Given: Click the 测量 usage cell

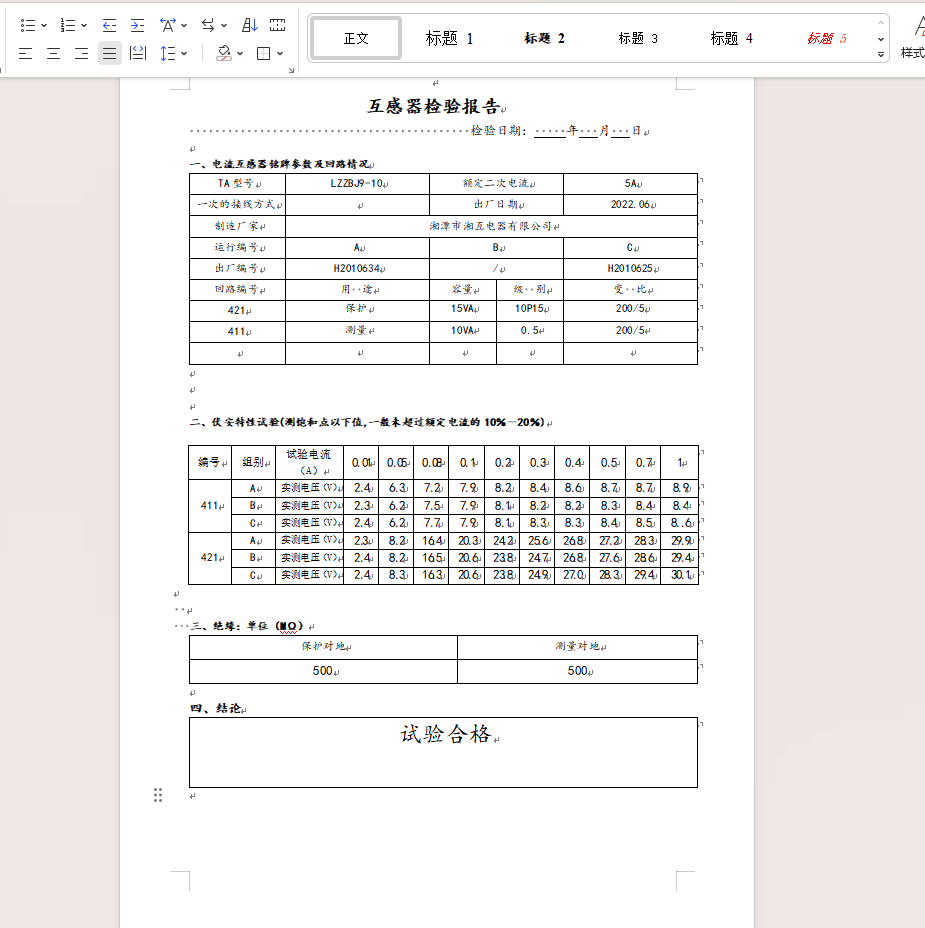Looking at the screenshot, I should tap(357, 330).
